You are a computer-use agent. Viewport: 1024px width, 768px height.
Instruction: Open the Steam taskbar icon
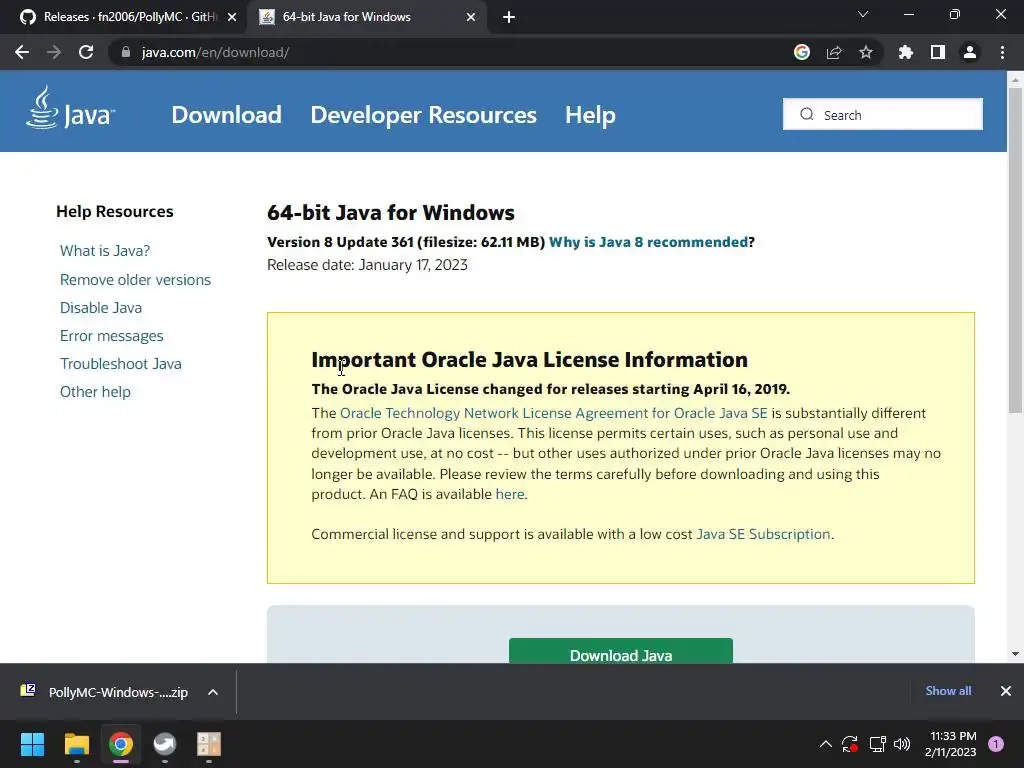pyautogui.click(x=165, y=744)
